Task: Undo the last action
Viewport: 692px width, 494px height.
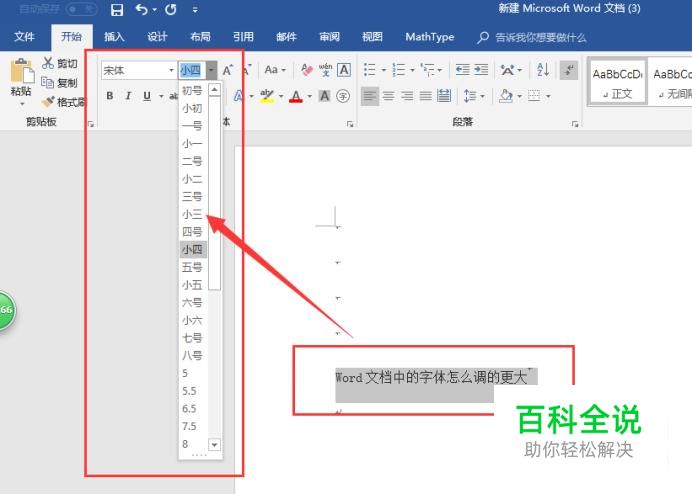Action: click(x=142, y=9)
